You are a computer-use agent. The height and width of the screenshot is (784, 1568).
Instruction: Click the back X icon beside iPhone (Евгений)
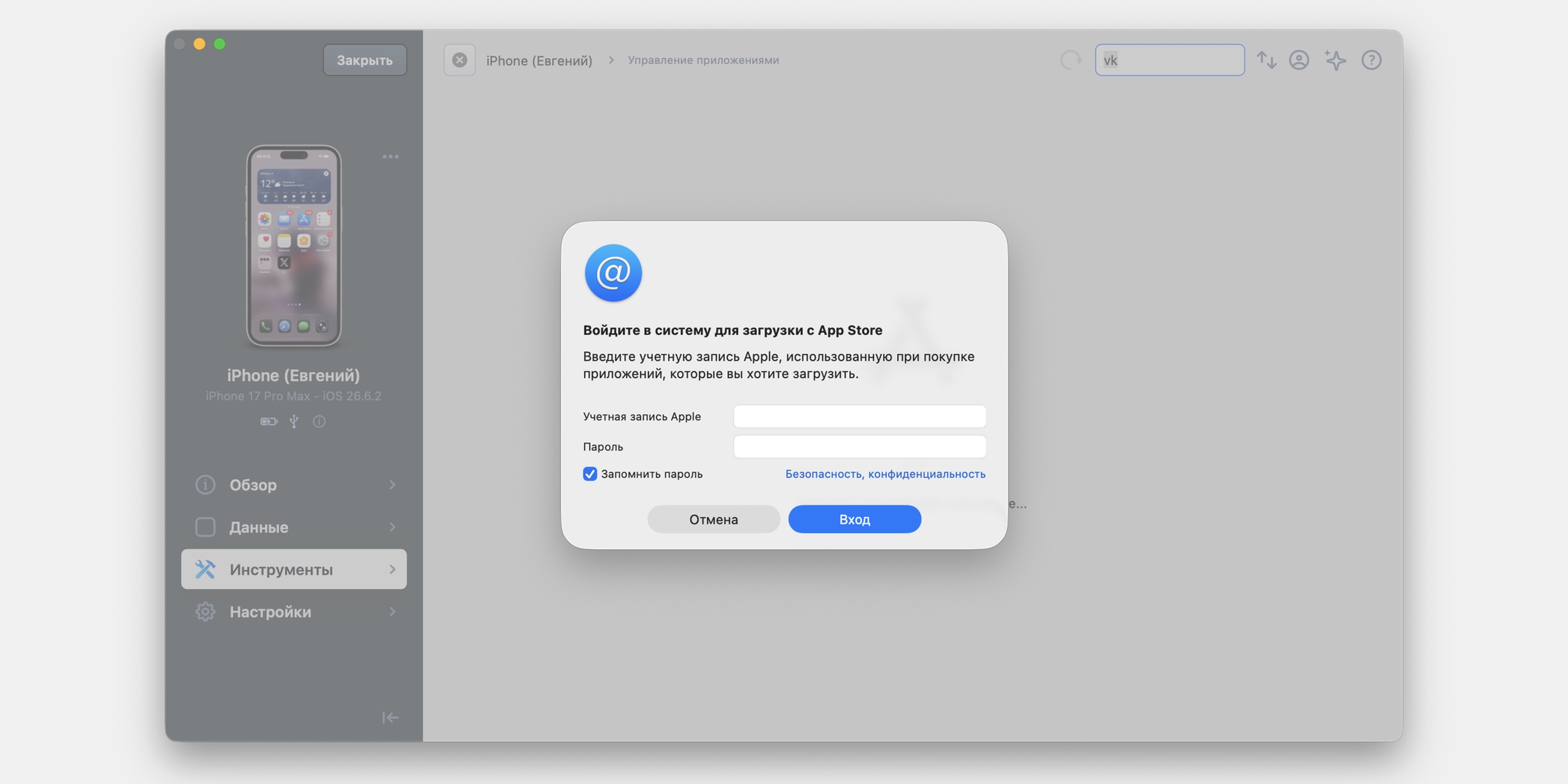pyautogui.click(x=459, y=60)
